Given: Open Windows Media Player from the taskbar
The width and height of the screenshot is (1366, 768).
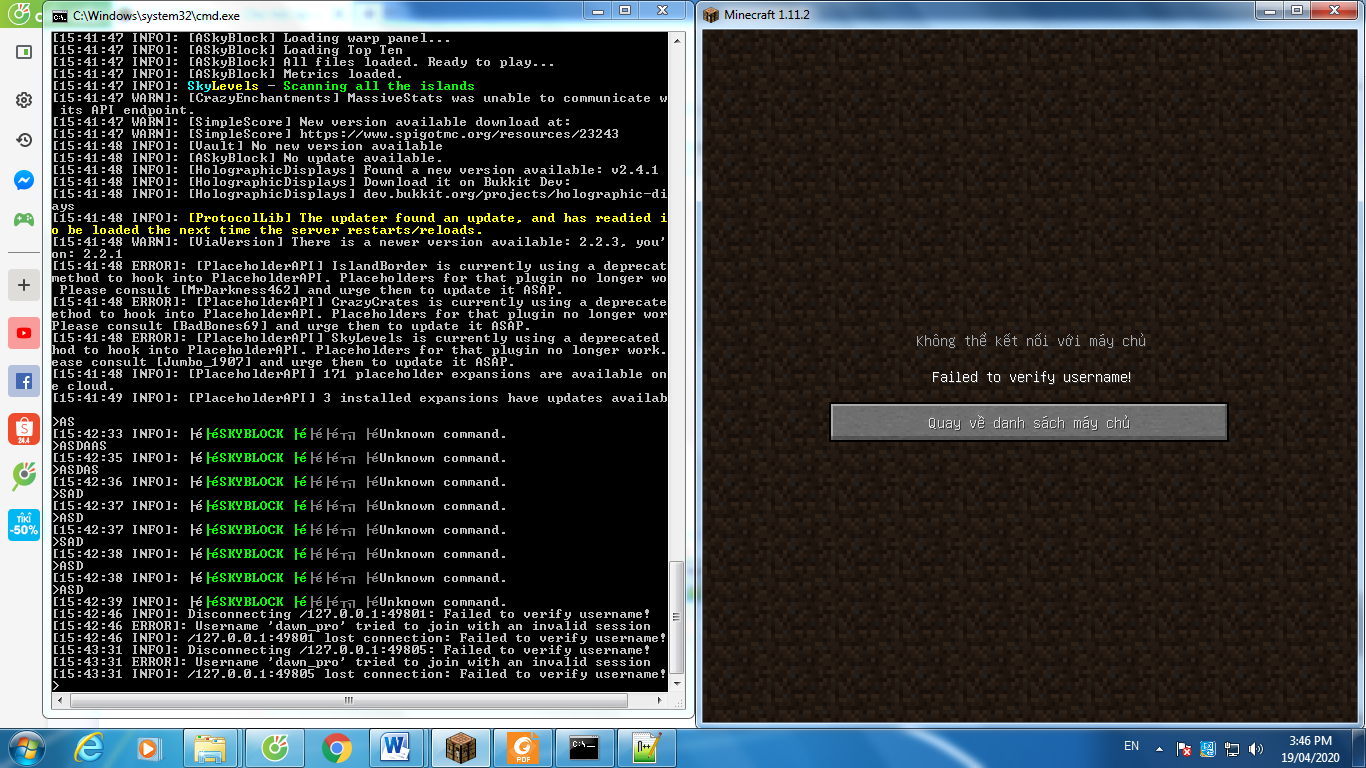Looking at the screenshot, I should pyautogui.click(x=148, y=747).
